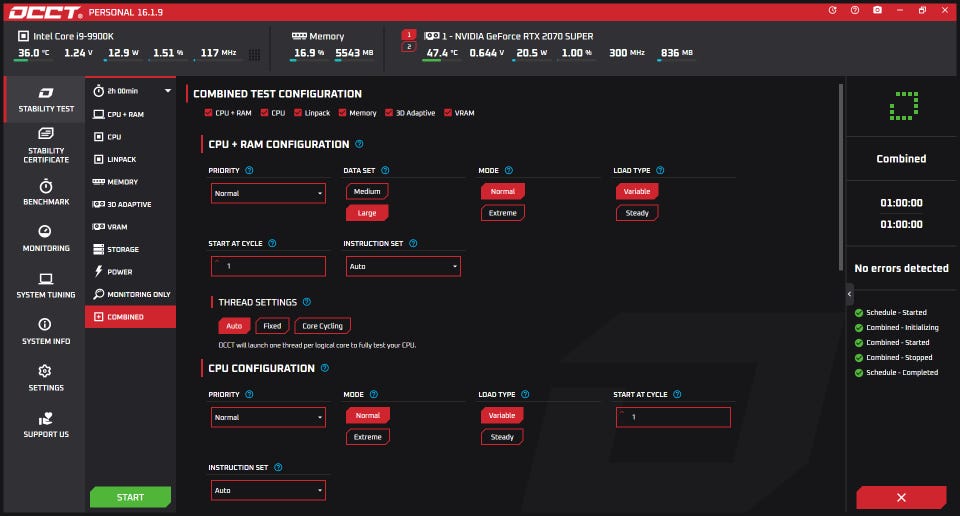Select the Linpack test
The width and height of the screenshot is (960, 516).
click(x=130, y=159)
